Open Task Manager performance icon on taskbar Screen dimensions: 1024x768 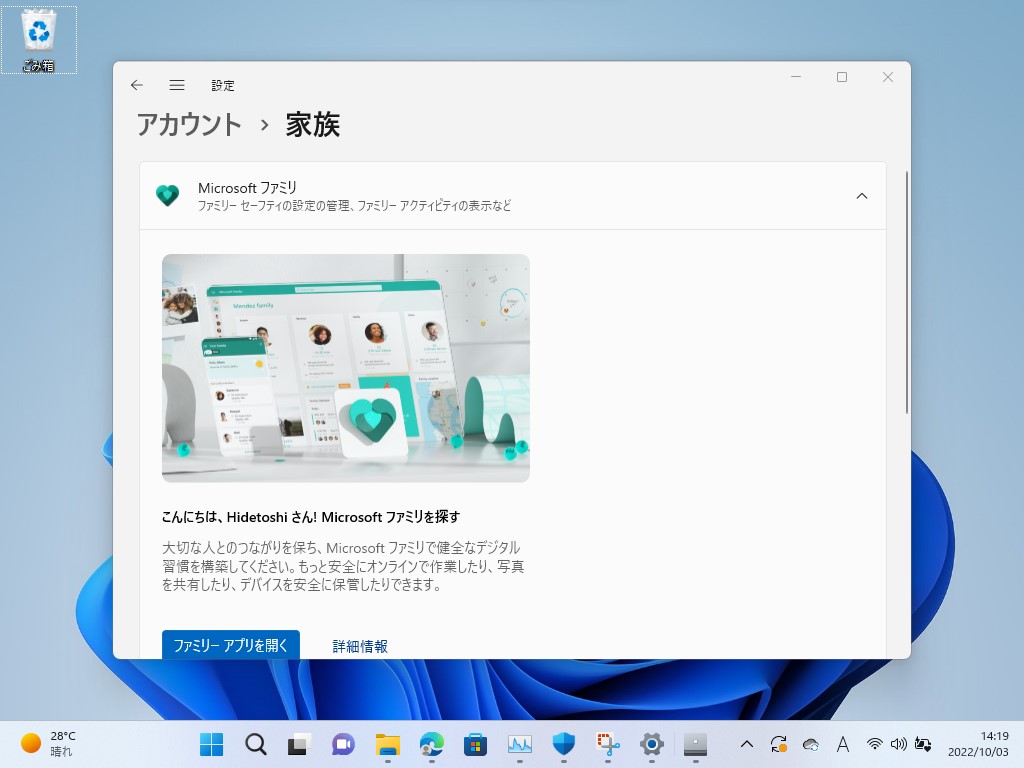point(519,744)
